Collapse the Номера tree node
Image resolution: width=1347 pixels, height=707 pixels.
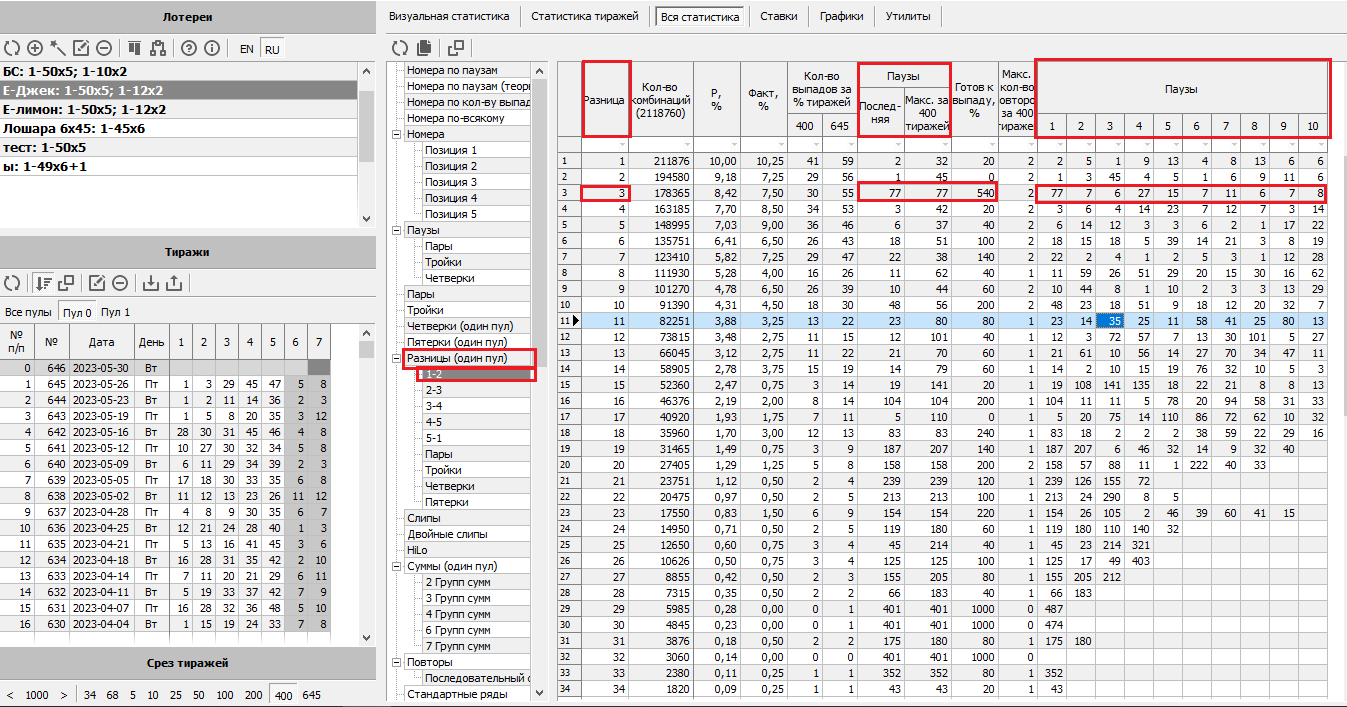(397, 134)
